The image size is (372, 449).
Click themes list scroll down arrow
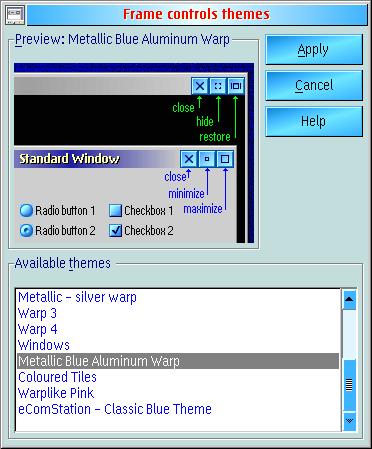click(x=349, y=421)
